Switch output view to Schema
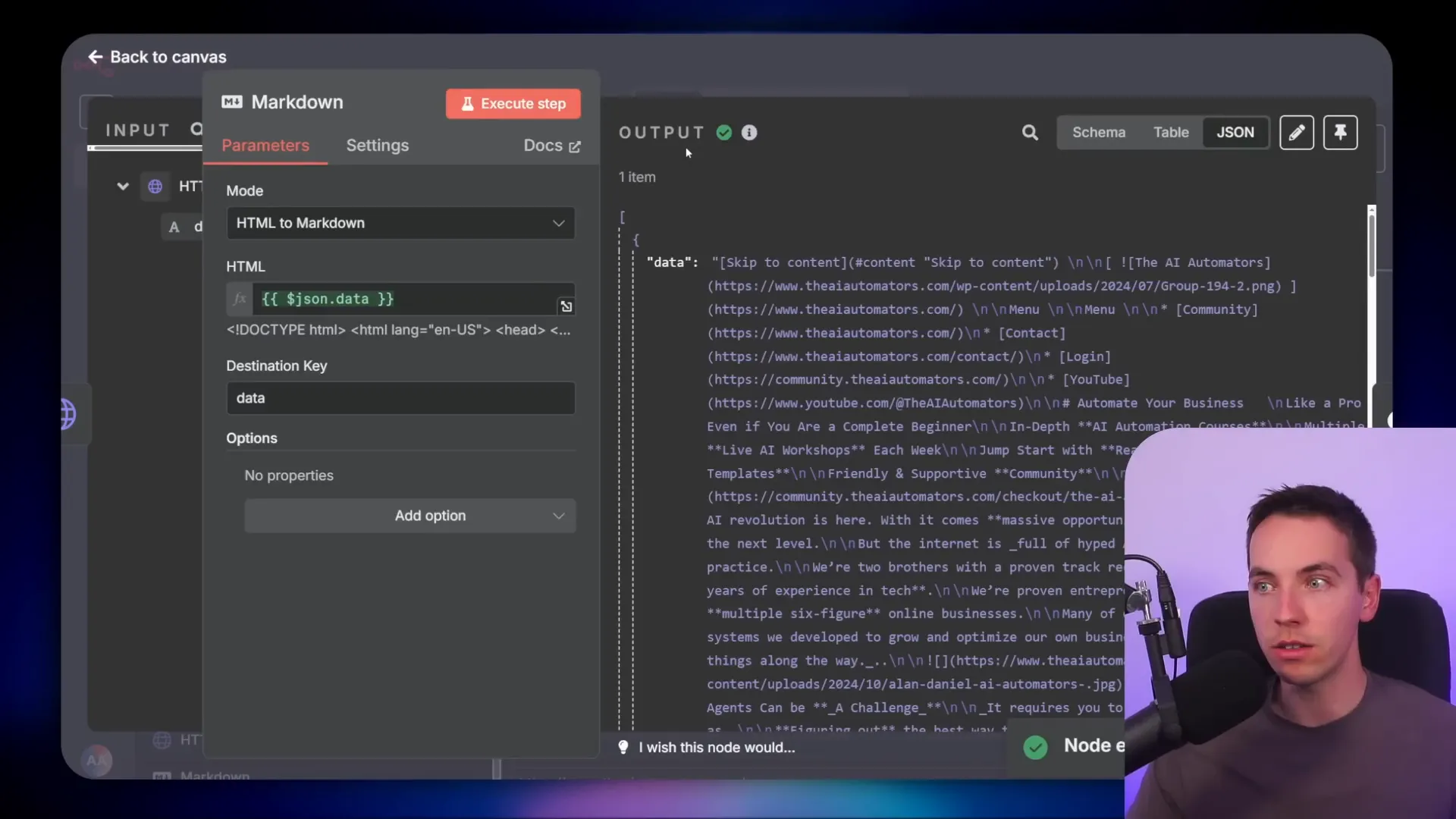The width and height of the screenshot is (1456, 819). pyautogui.click(x=1099, y=133)
